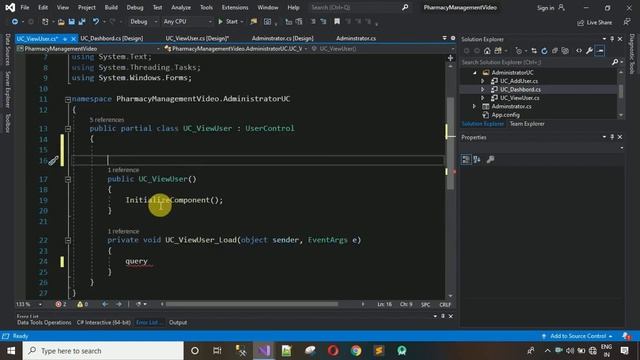Open the Debug menu

[135, 7]
